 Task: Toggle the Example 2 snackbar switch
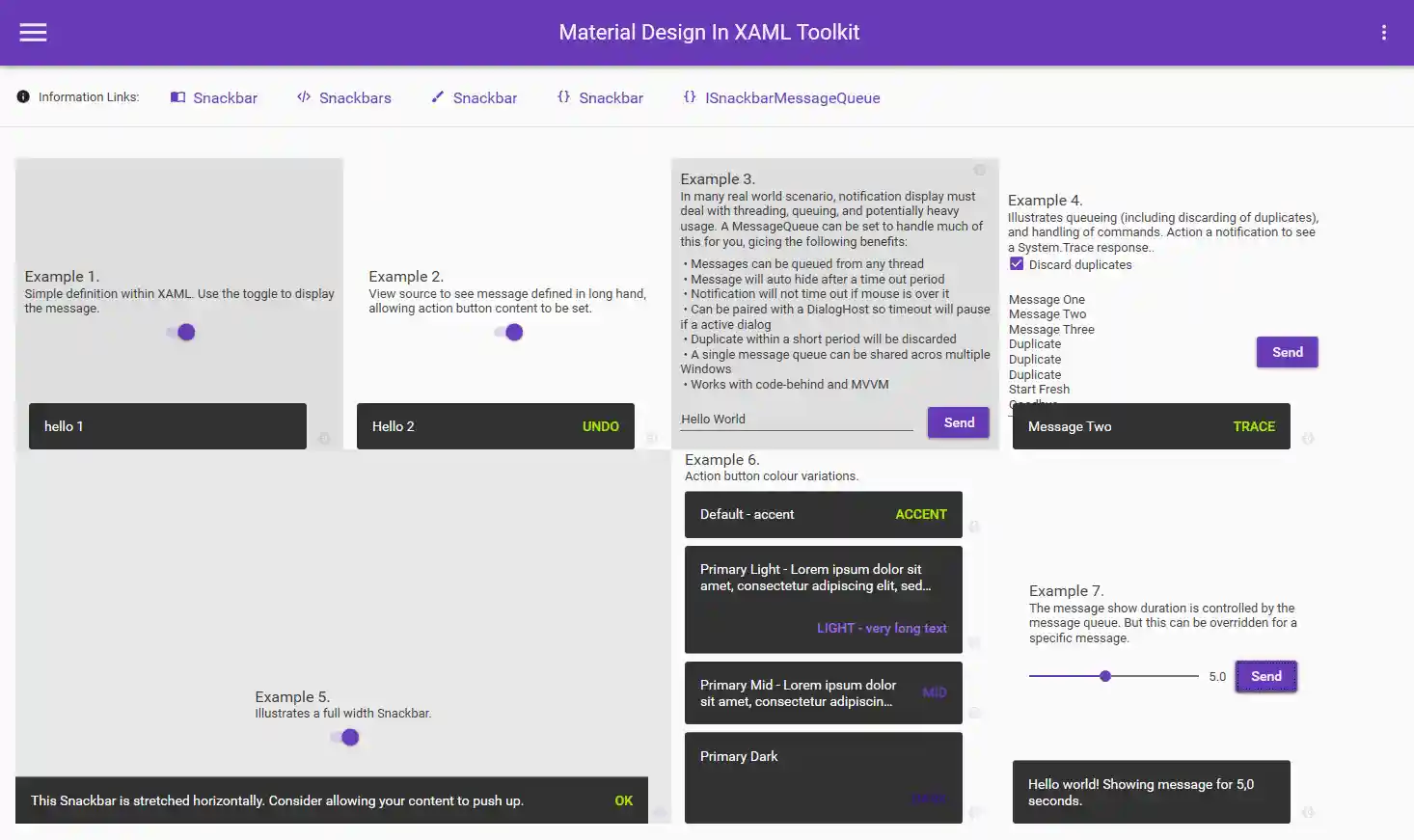pos(509,333)
